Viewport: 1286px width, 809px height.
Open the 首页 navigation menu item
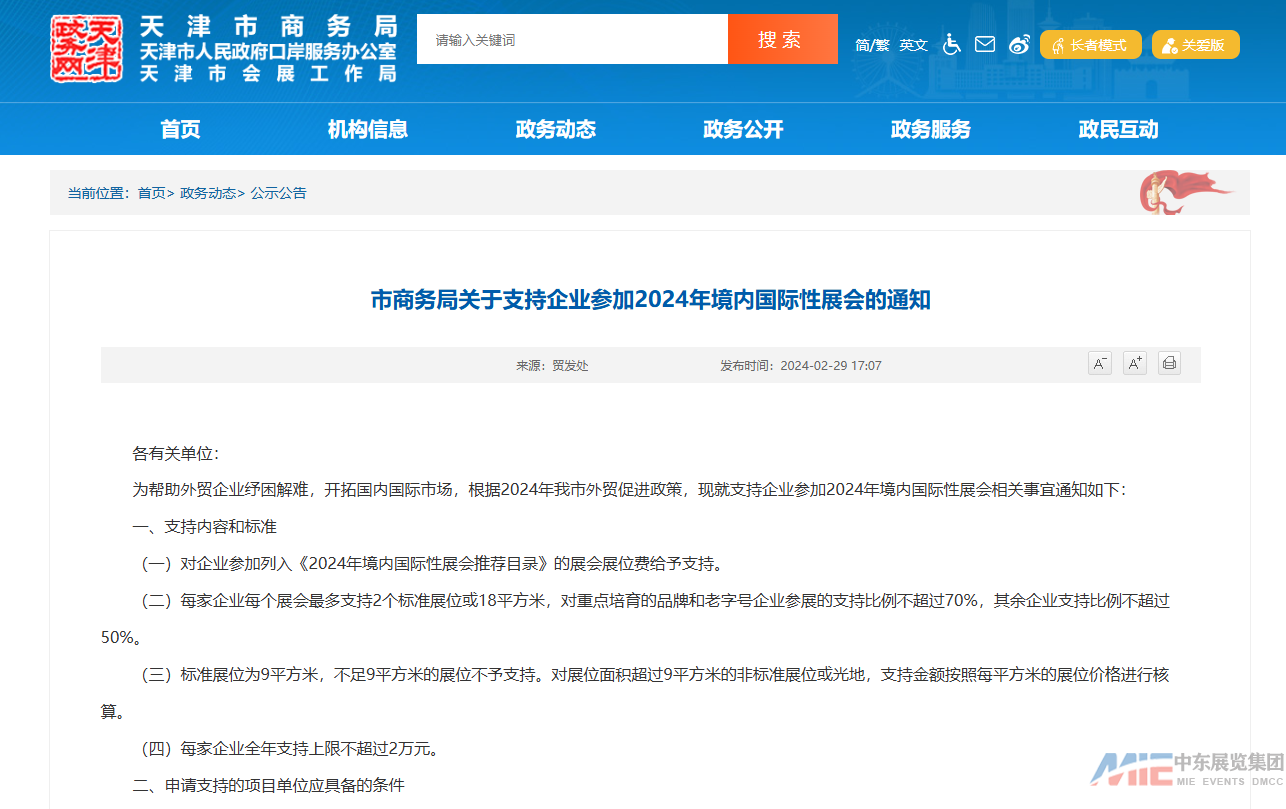coord(180,129)
